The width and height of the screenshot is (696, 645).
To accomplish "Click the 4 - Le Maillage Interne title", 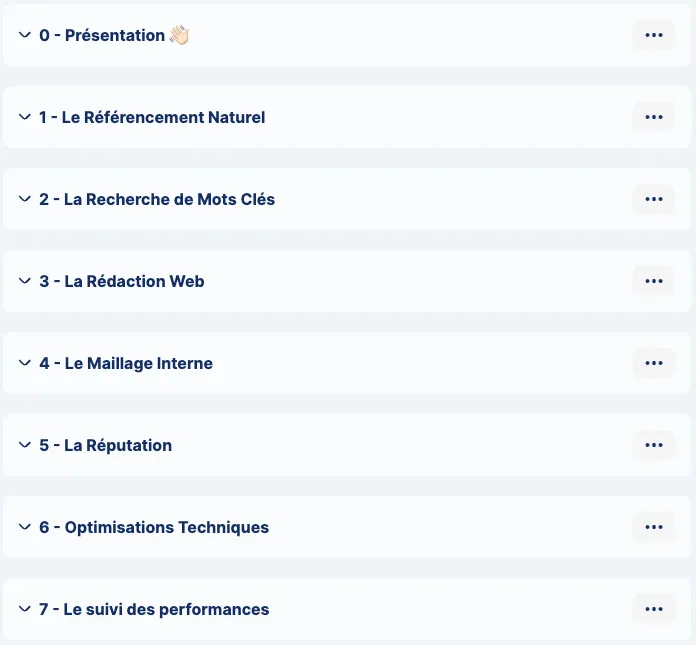I will [x=126, y=364].
